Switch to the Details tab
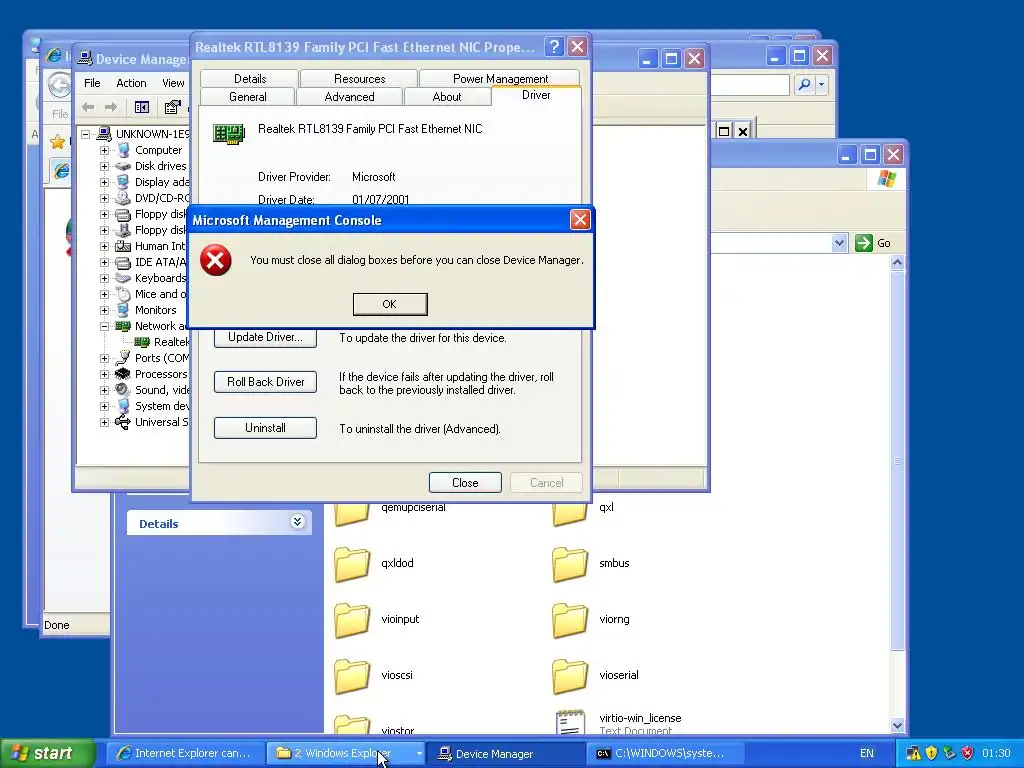Viewport: 1024px width, 768px height. [249, 78]
